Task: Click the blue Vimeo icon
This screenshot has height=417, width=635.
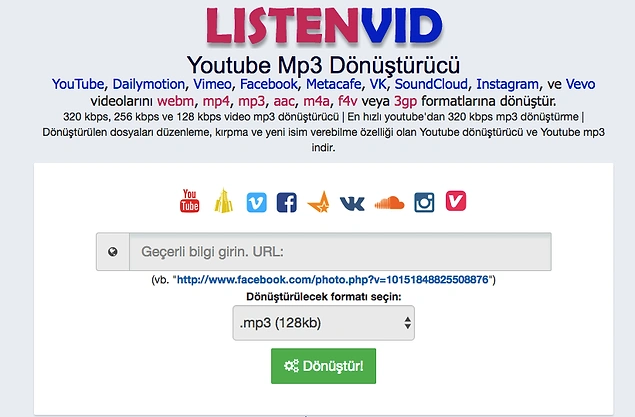Action: [257, 202]
